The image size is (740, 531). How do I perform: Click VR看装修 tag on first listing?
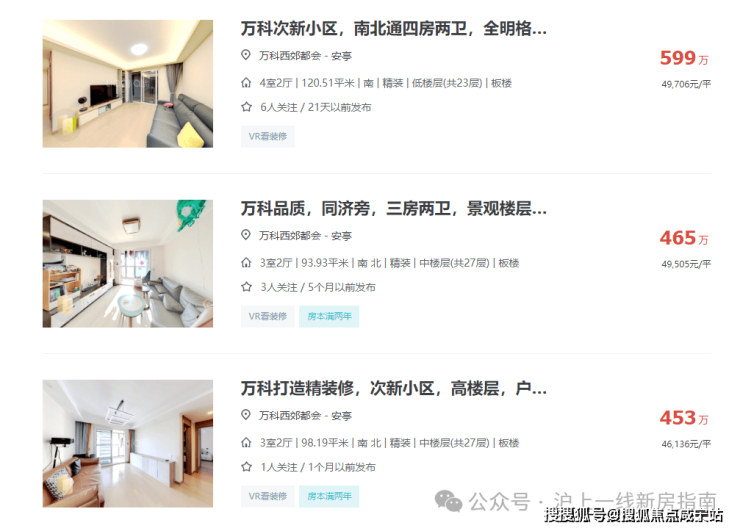tap(268, 136)
